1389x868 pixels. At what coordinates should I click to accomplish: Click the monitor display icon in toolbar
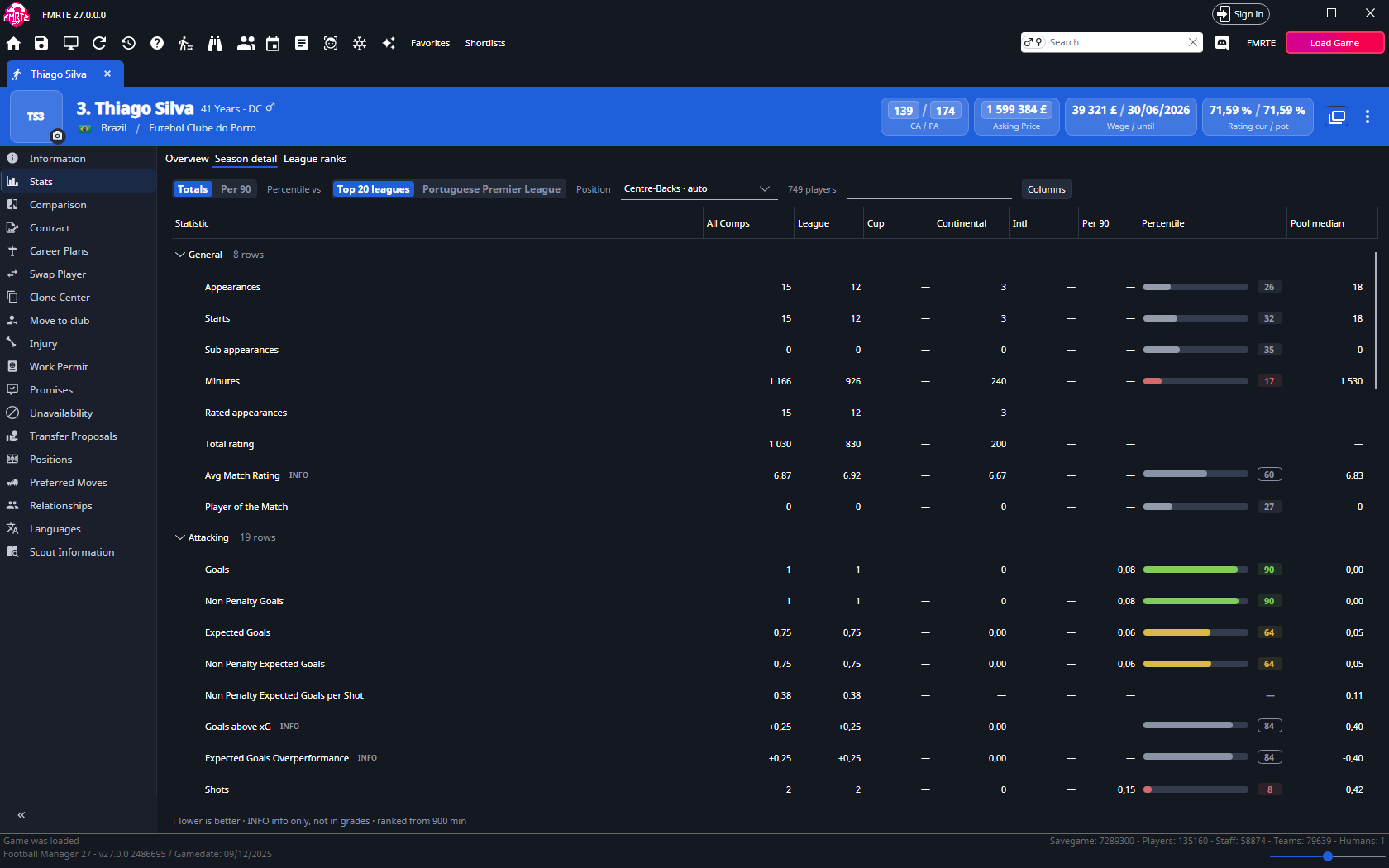70,43
